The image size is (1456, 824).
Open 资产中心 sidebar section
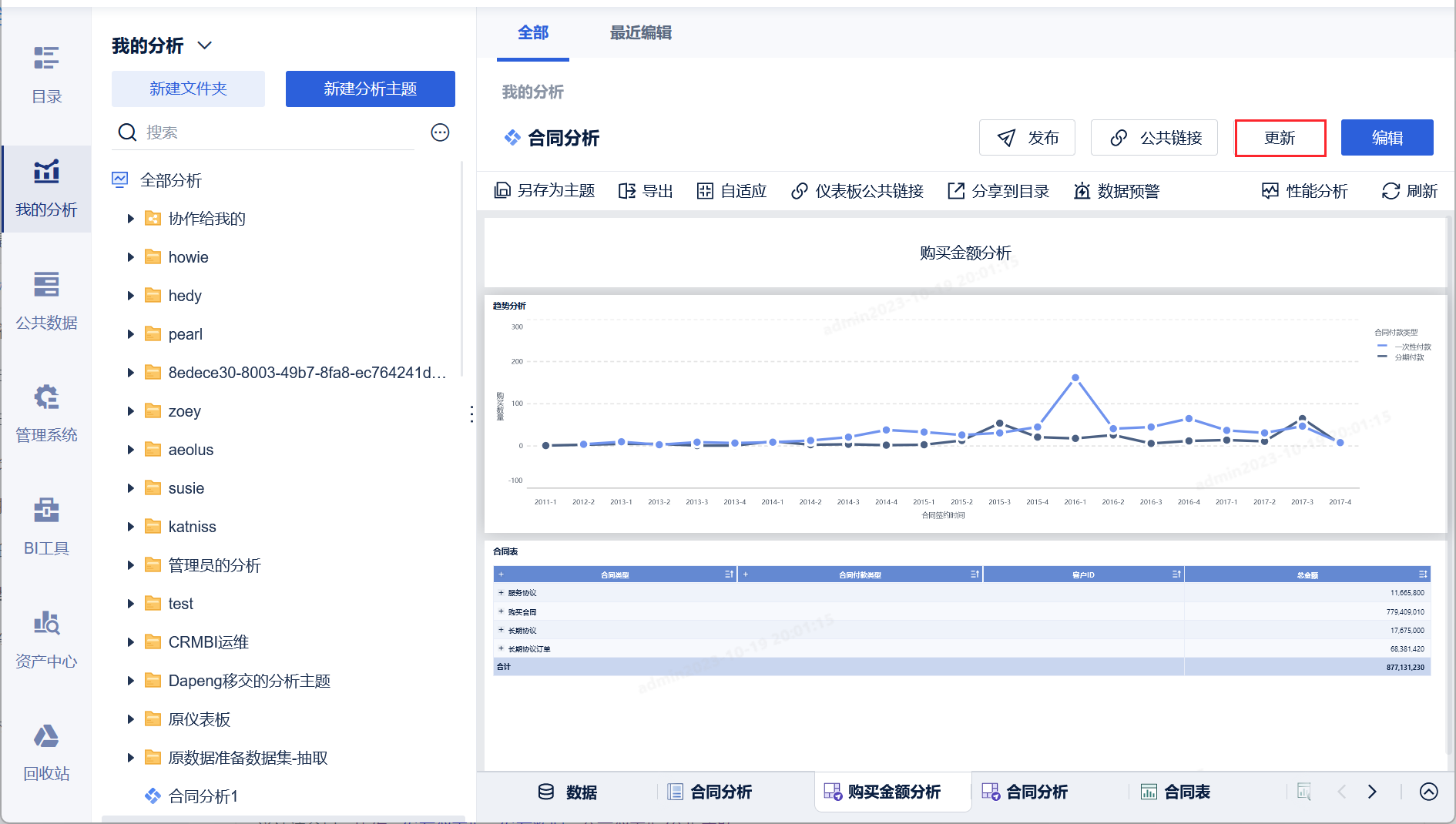46,640
